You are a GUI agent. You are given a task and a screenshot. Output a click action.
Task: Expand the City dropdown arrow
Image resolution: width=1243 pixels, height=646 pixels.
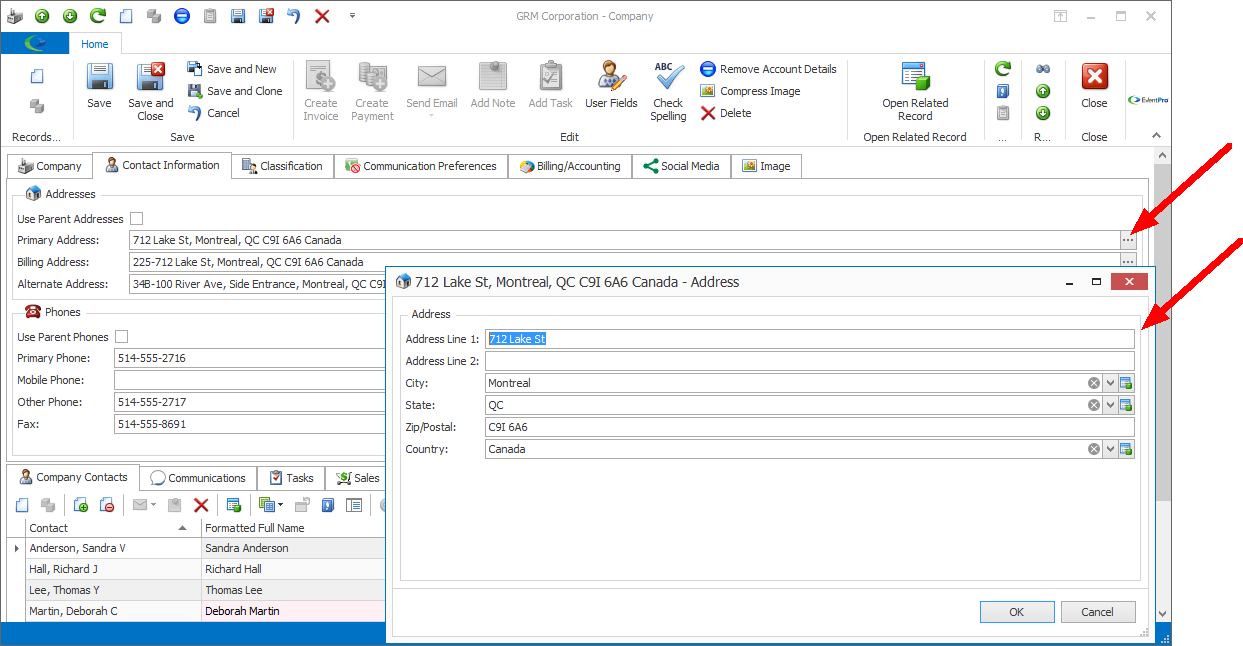pos(1110,383)
